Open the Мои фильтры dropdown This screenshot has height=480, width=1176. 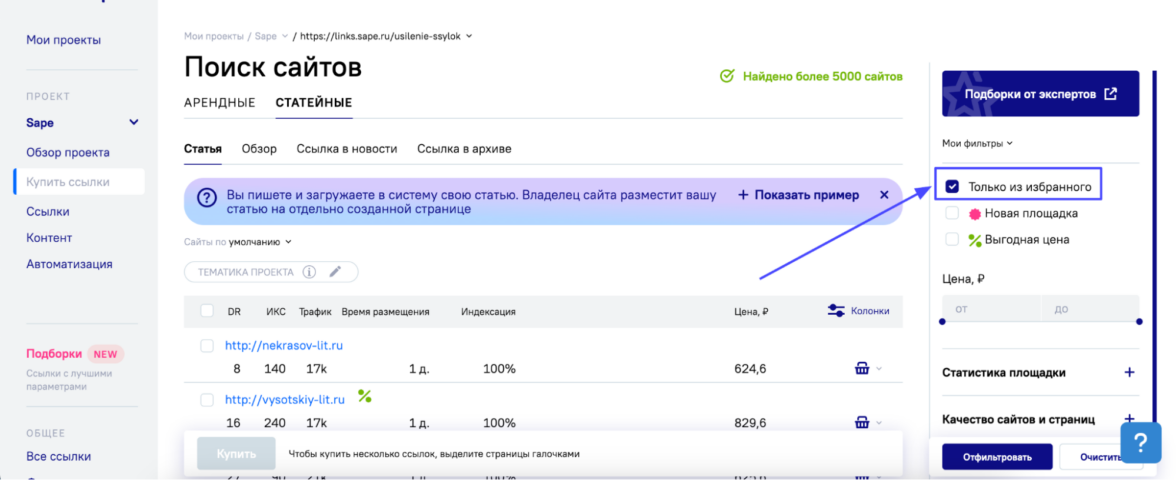(x=977, y=143)
